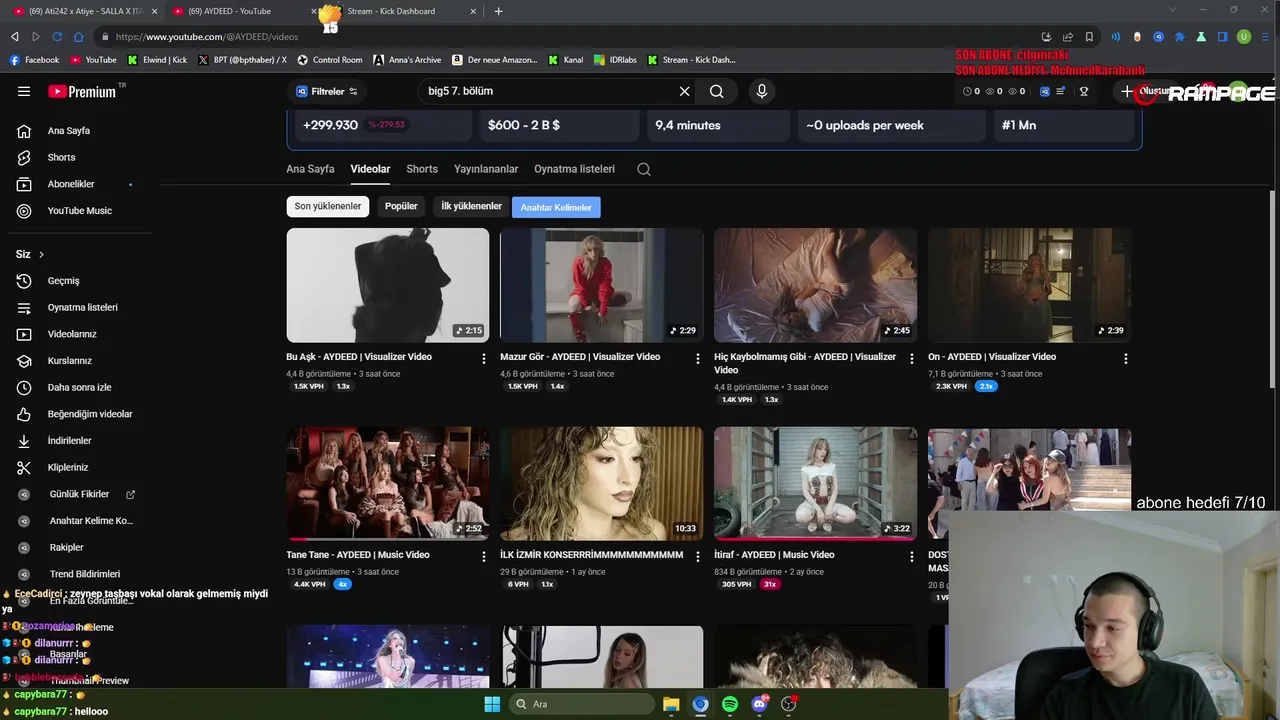Open Kurslarınız in the sidebar

[69, 361]
